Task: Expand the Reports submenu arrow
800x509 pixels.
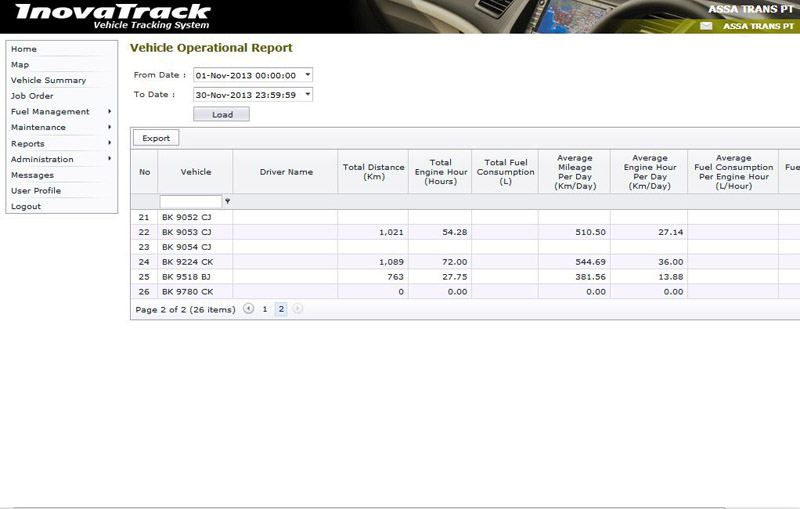Action: tap(109, 143)
